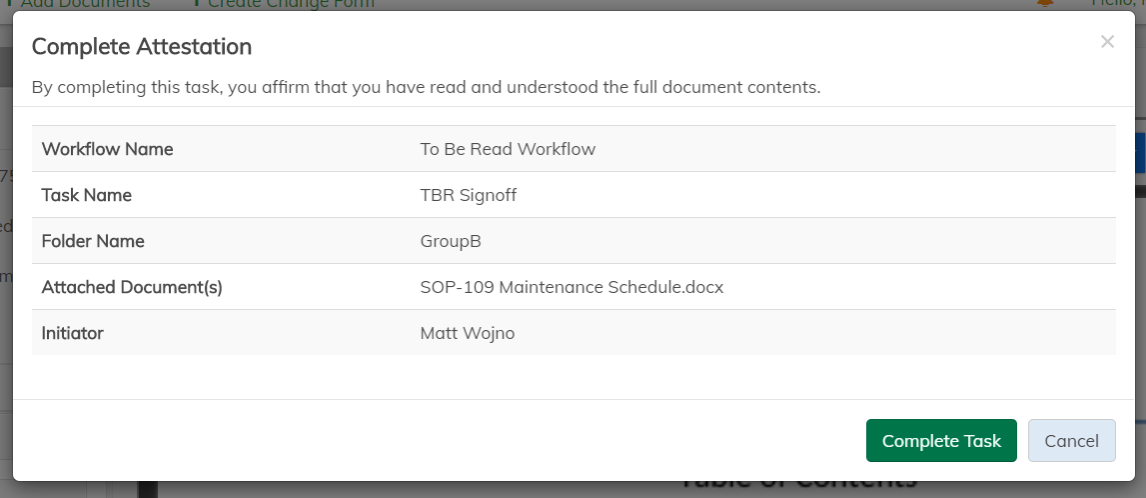The height and width of the screenshot is (498, 1146).
Task: Click the 'Complete Attestation' dialog title
Action: coord(141,46)
